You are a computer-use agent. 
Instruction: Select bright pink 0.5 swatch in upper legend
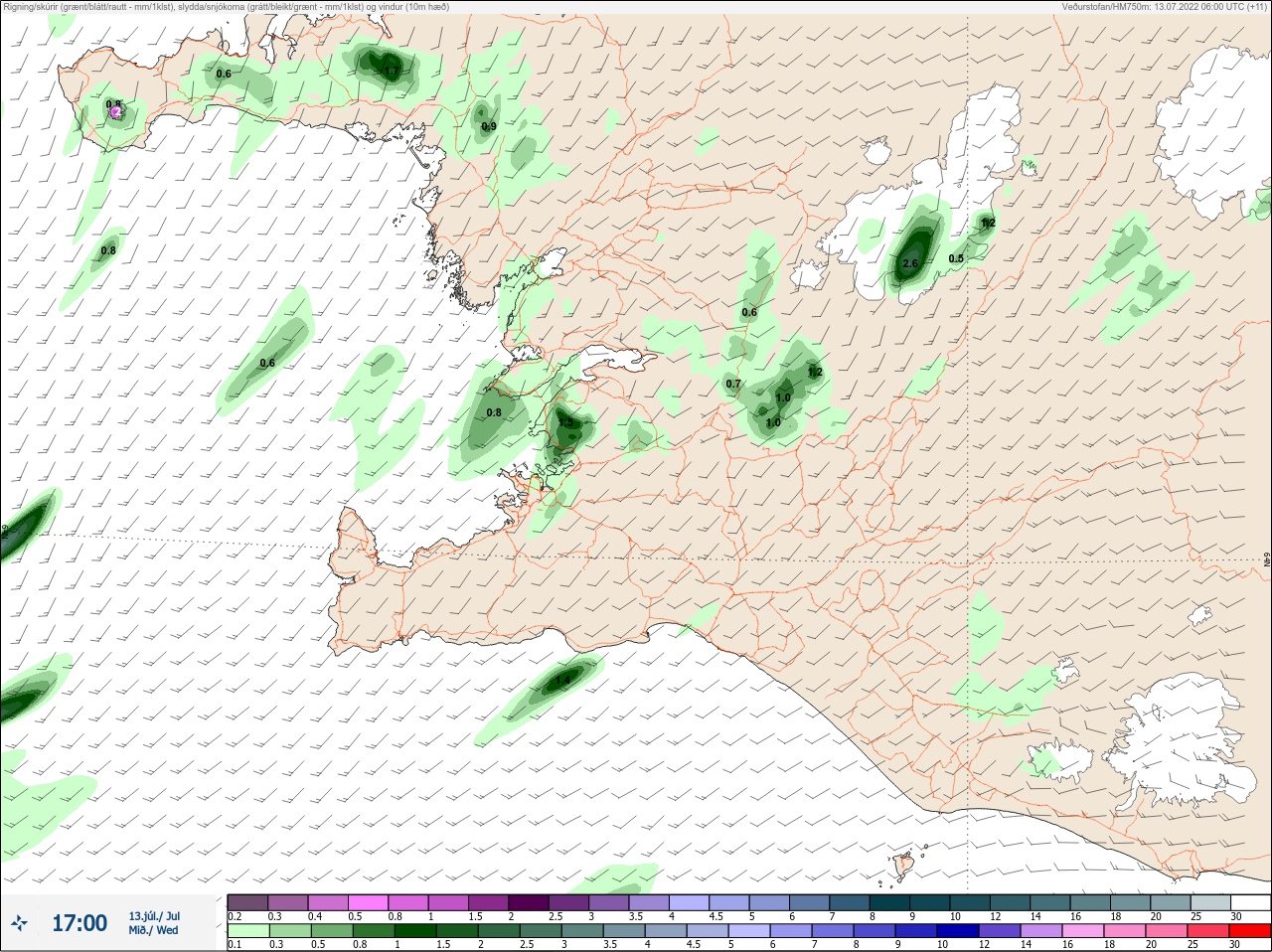point(369,902)
